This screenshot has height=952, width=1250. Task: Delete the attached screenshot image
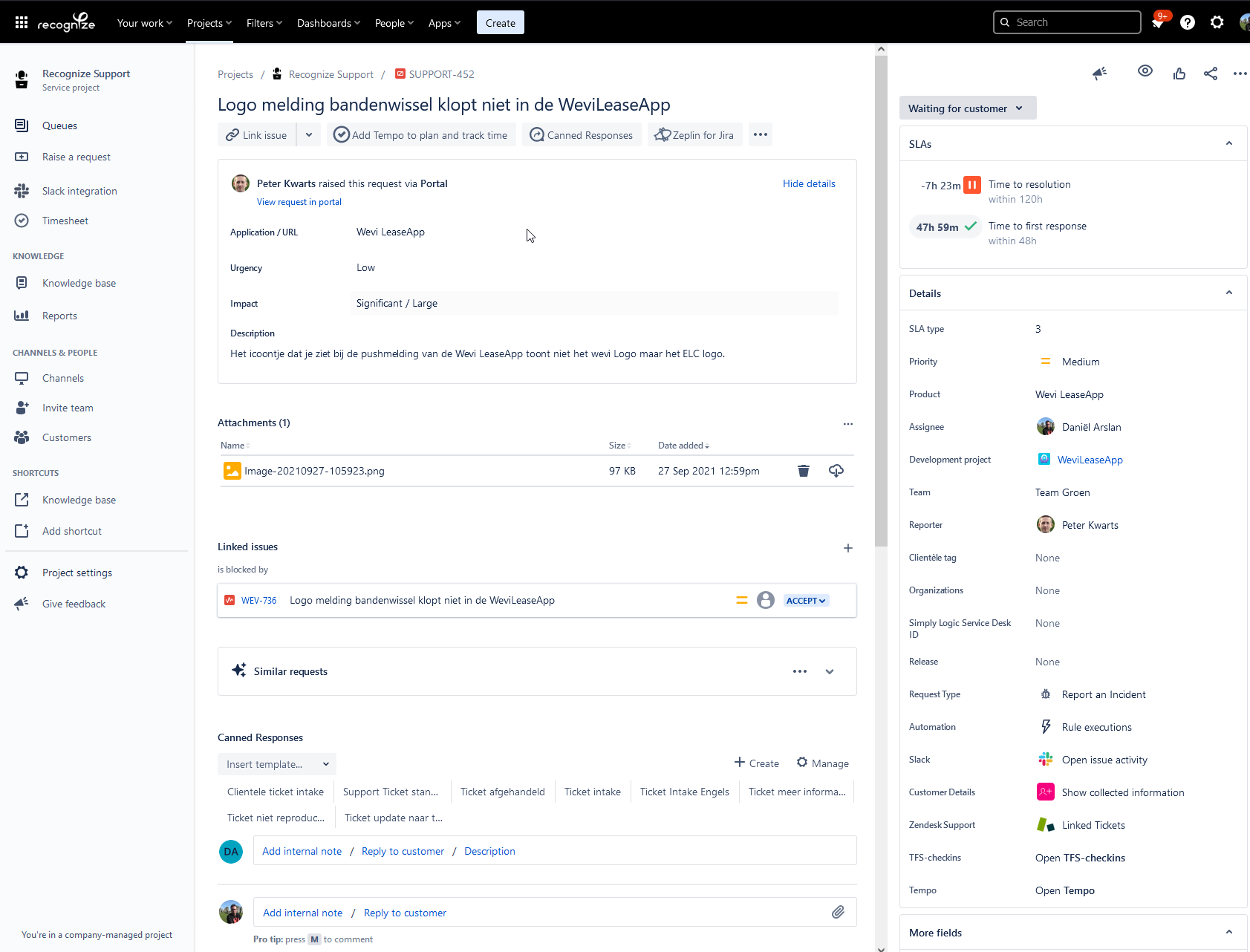coord(803,471)
